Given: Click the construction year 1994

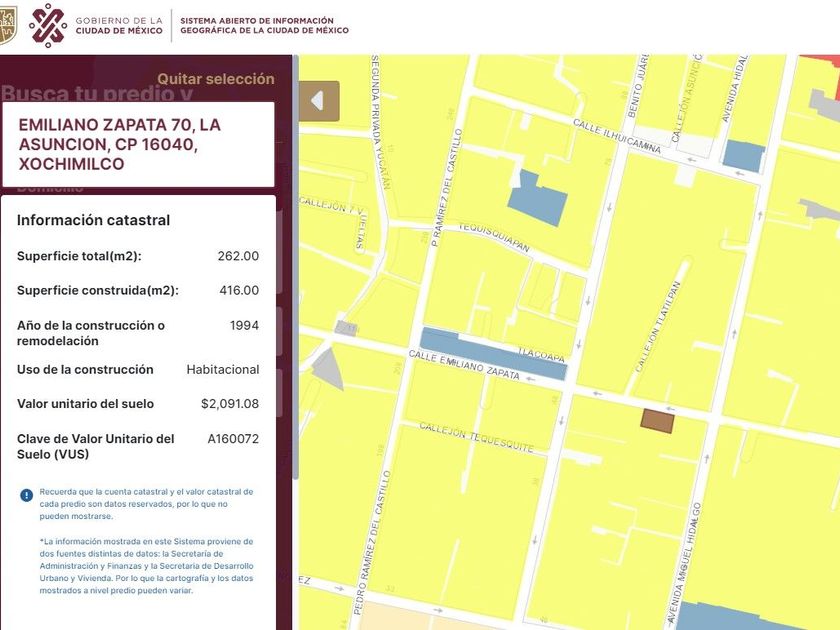Looking at the screenshot, I should pyautogui.click(x=244, y=326).
